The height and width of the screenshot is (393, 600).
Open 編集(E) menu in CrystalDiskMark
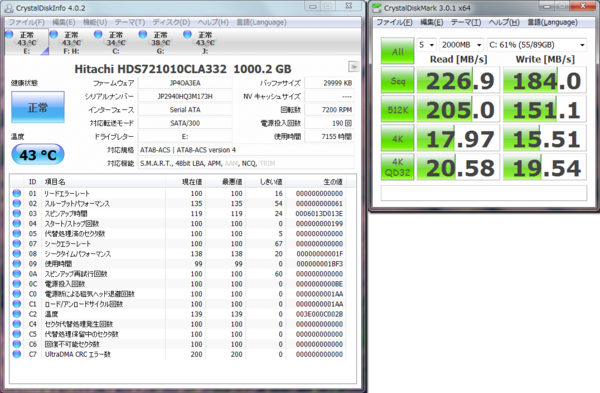[432, 22]
